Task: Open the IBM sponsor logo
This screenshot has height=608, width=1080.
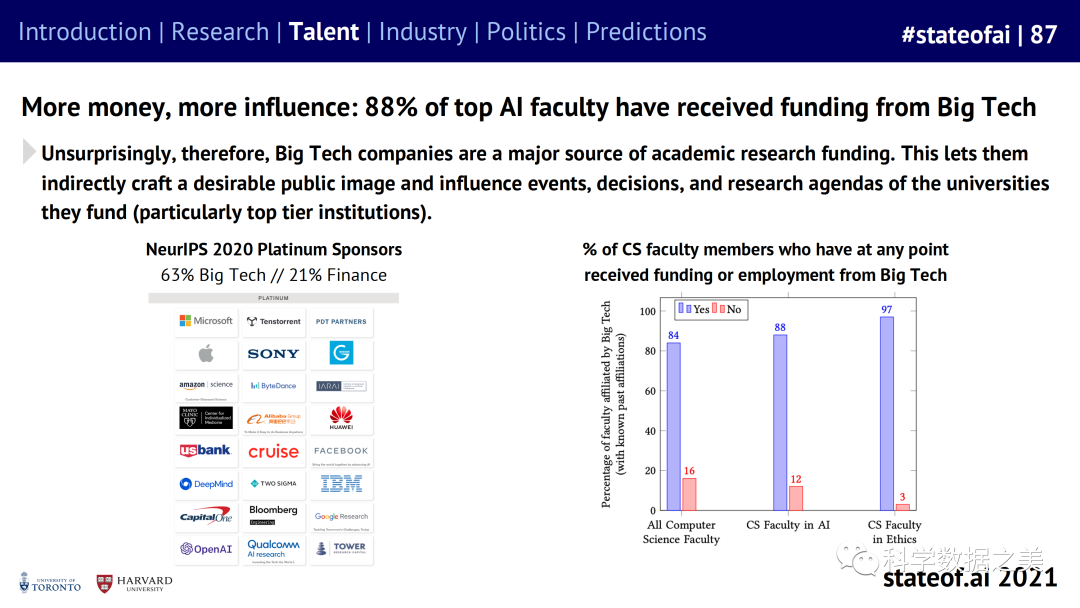Action: (x=341, y=484)
